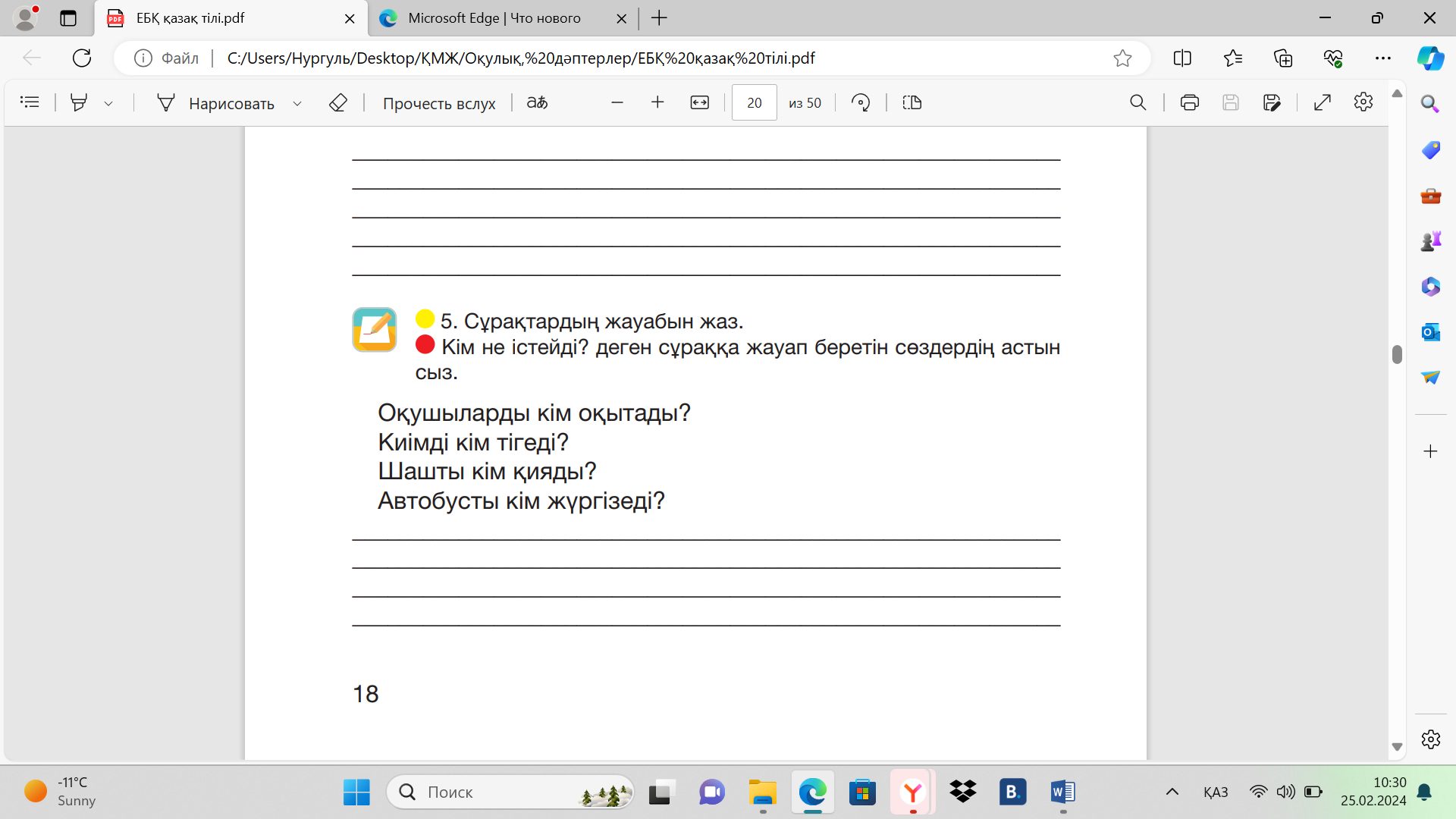Print the PDF document
This screenshot has width=1456, height=819.
1189,102
